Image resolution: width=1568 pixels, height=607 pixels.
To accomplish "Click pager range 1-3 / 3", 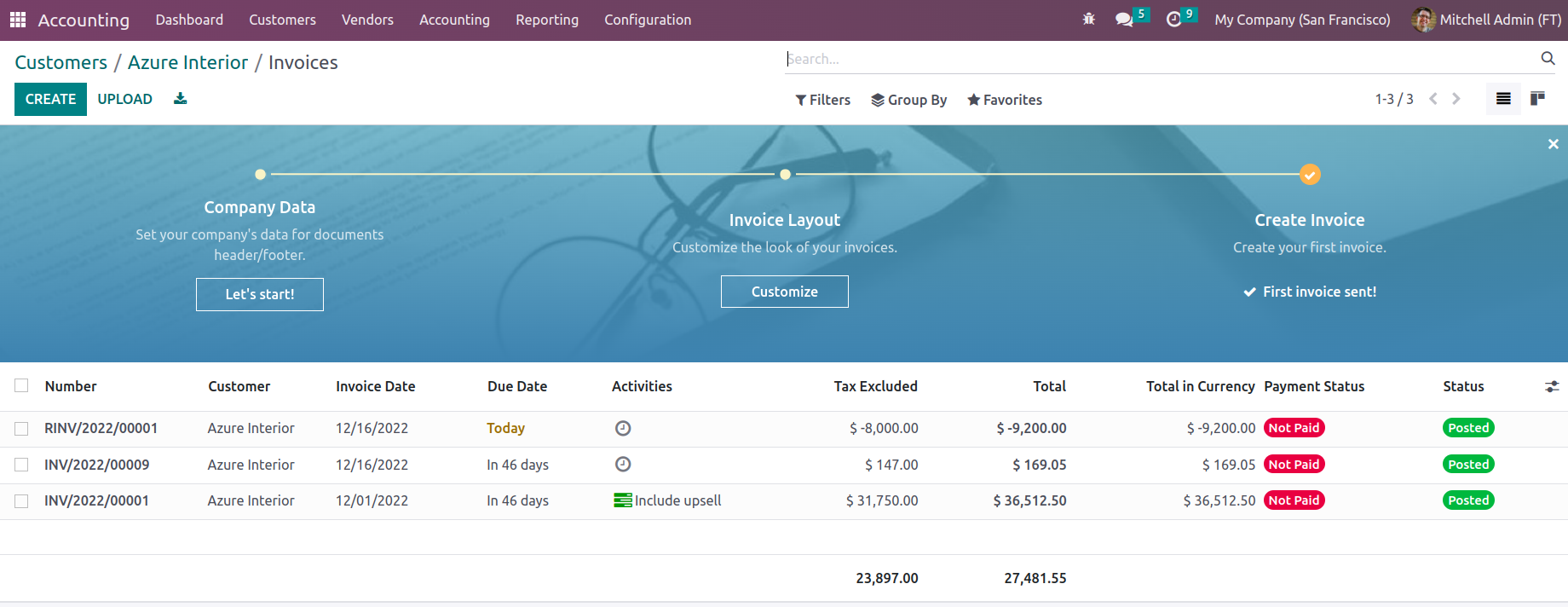I will 1394,99.
